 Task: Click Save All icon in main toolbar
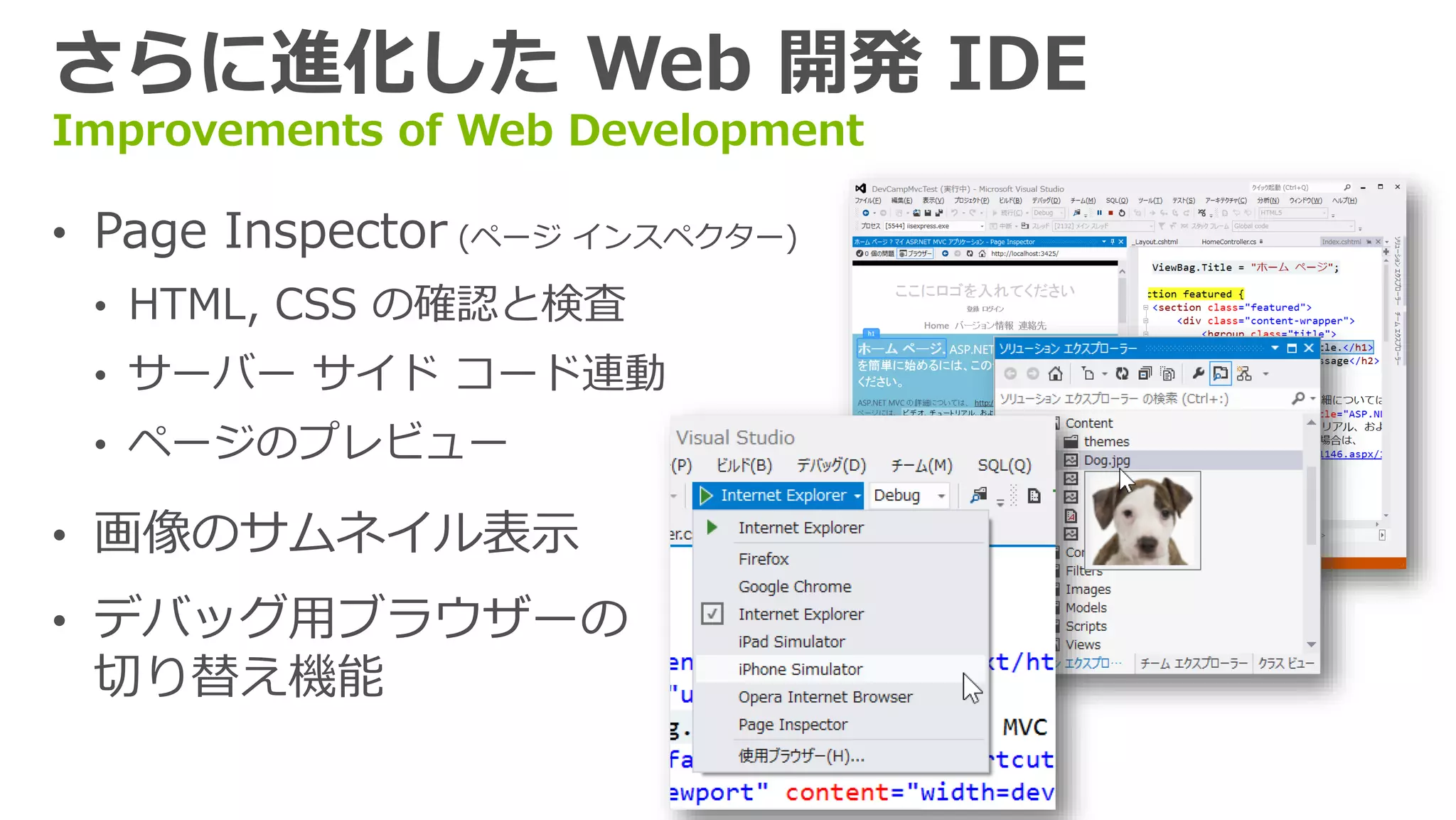939,213
